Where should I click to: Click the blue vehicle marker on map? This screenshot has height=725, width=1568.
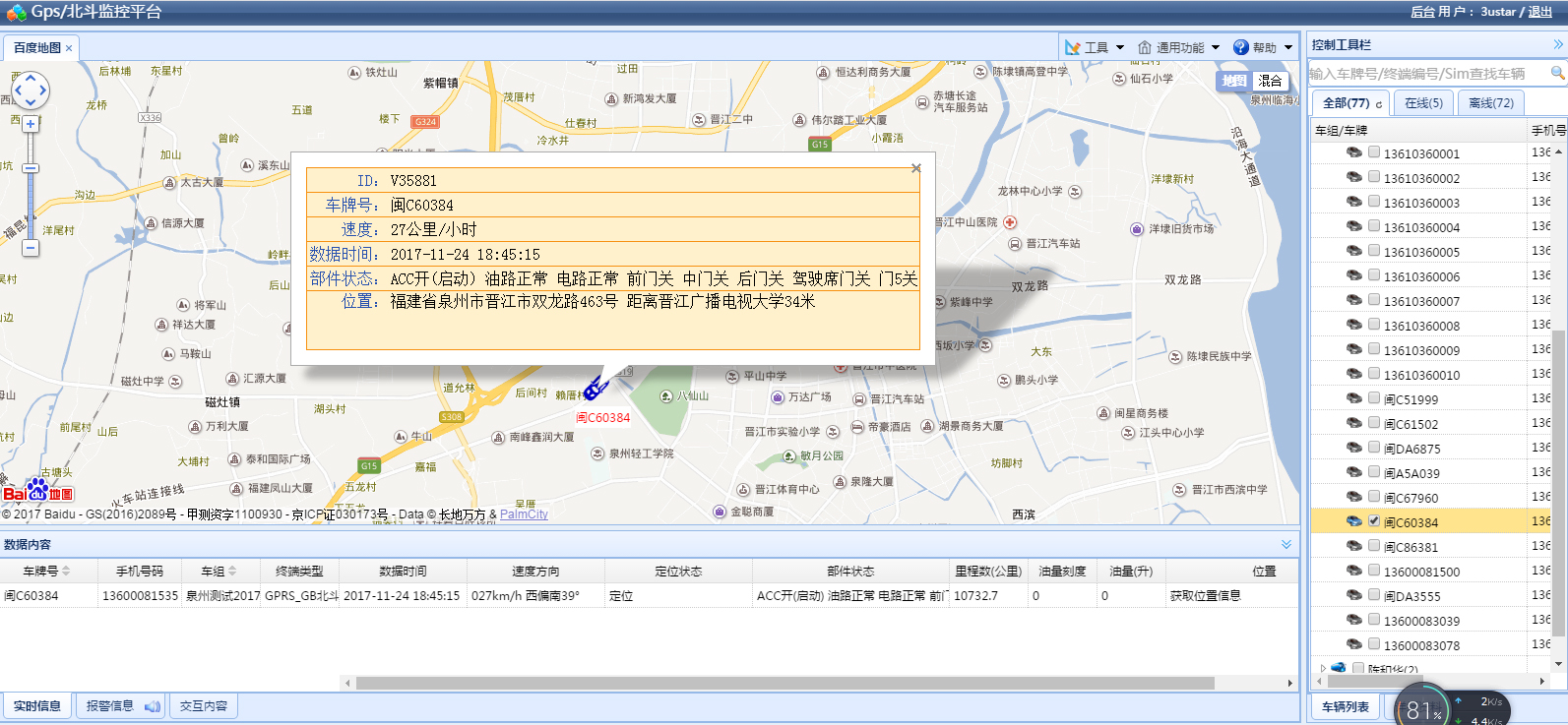pos(594,389)
